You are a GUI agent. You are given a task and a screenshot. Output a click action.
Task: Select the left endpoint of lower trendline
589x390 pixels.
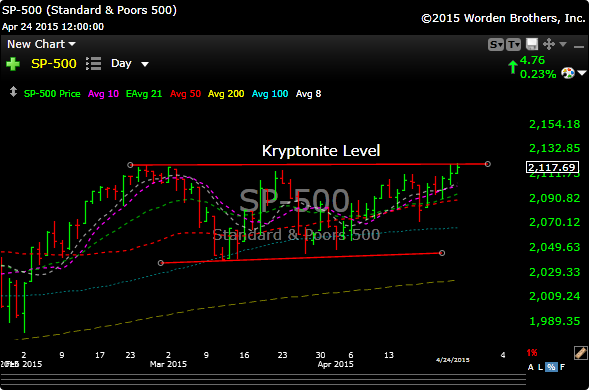(161, 263)
